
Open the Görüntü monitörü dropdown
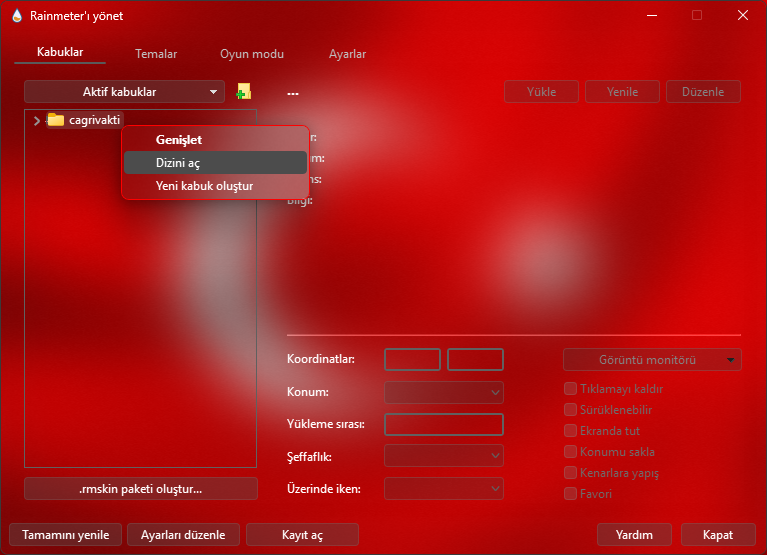coord(652,360)
